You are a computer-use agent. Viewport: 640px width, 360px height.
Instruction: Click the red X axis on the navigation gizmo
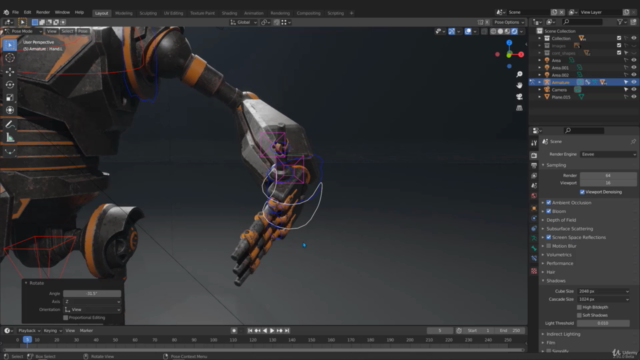pyautogui.click(x=521, y=54)
